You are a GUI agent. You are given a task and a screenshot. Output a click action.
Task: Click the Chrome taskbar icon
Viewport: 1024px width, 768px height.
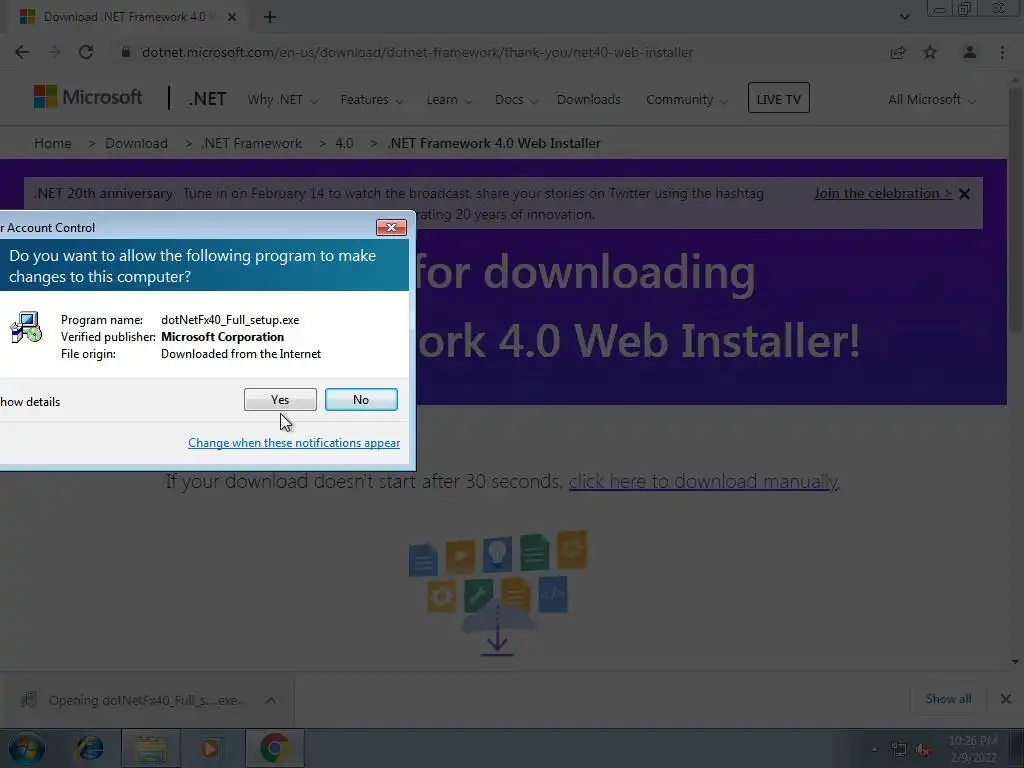pos(275,748)
